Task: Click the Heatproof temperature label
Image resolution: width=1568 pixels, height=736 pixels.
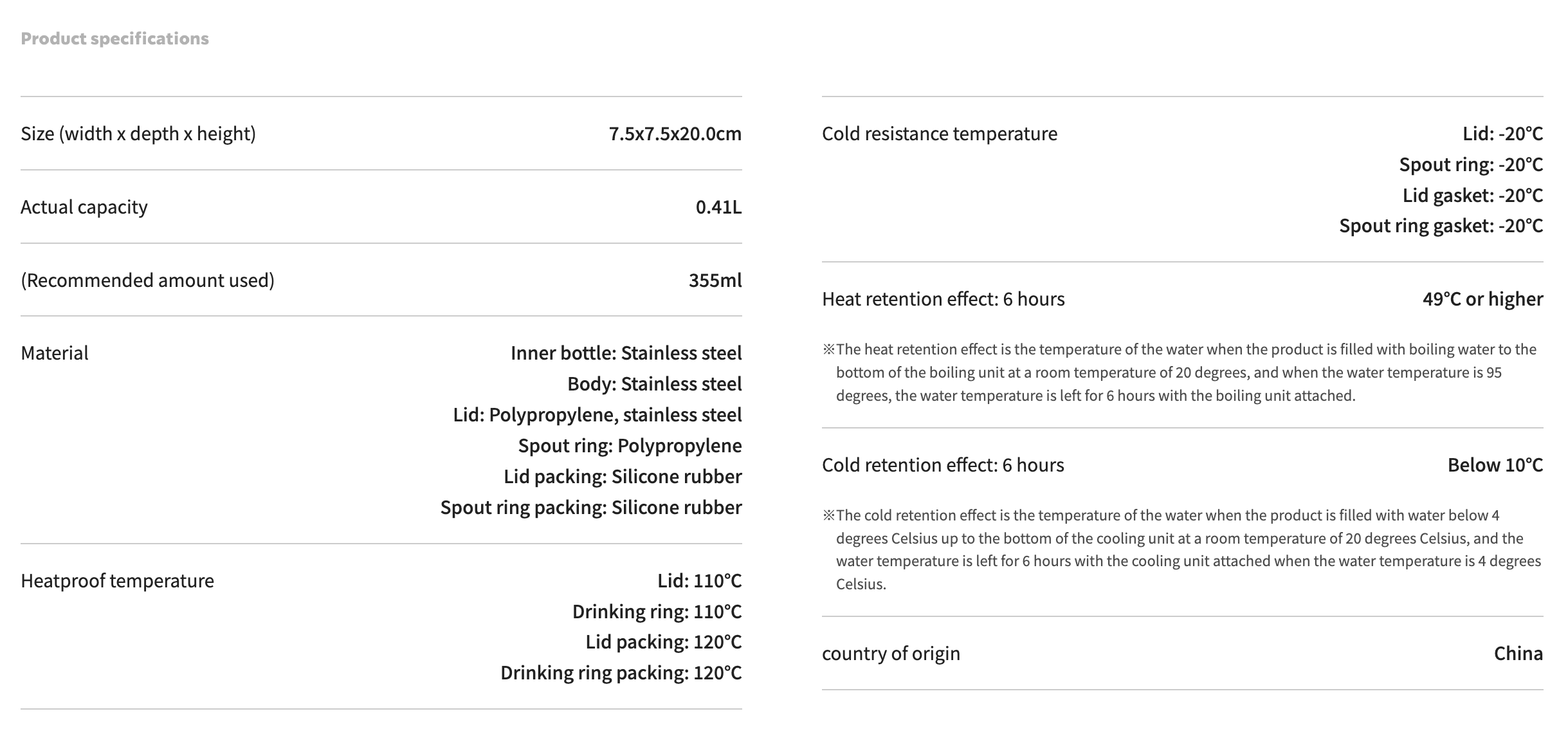Action: pyautogui.click(x=118, y=581)
